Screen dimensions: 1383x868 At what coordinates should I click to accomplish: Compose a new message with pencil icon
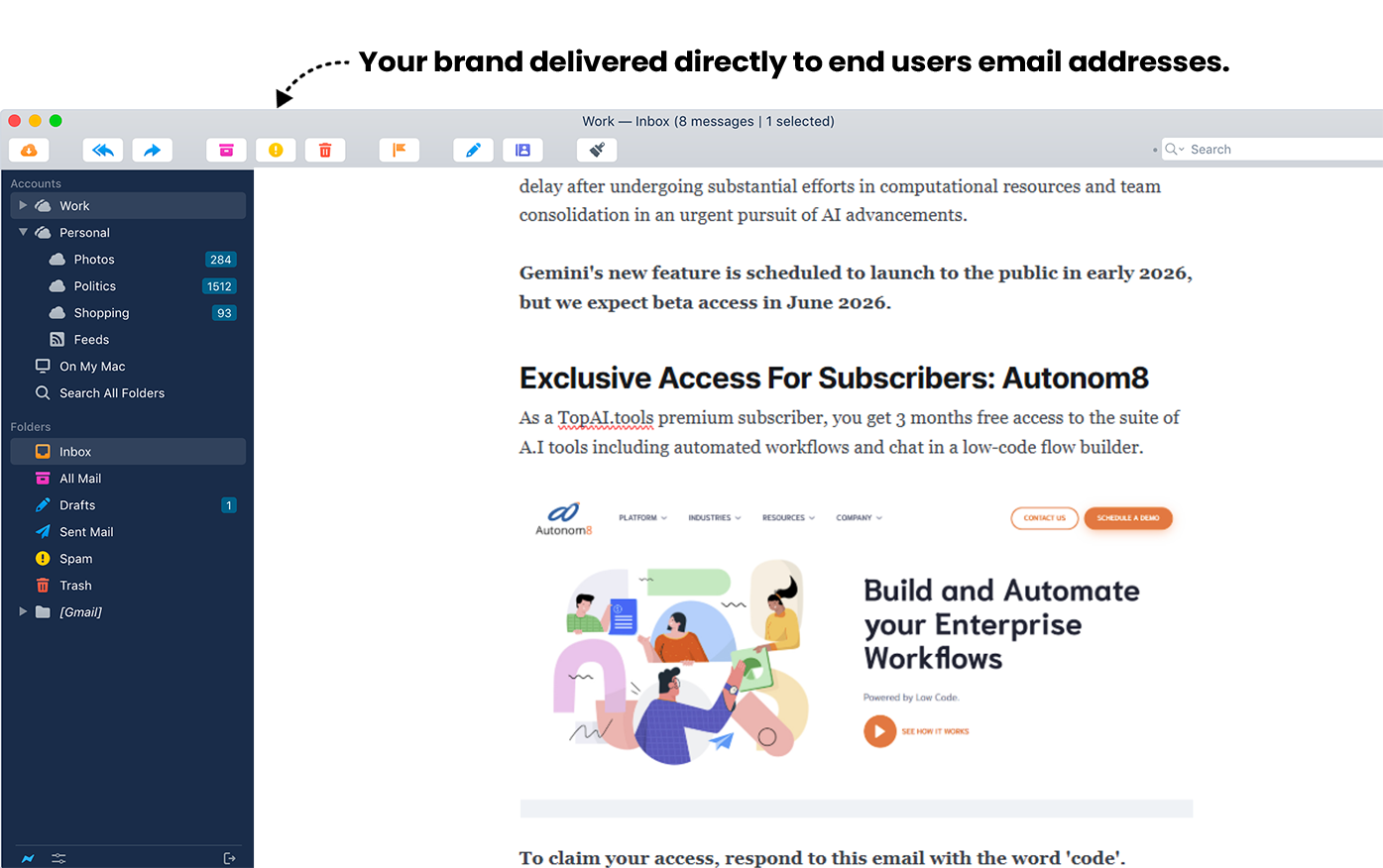point(473,150)
